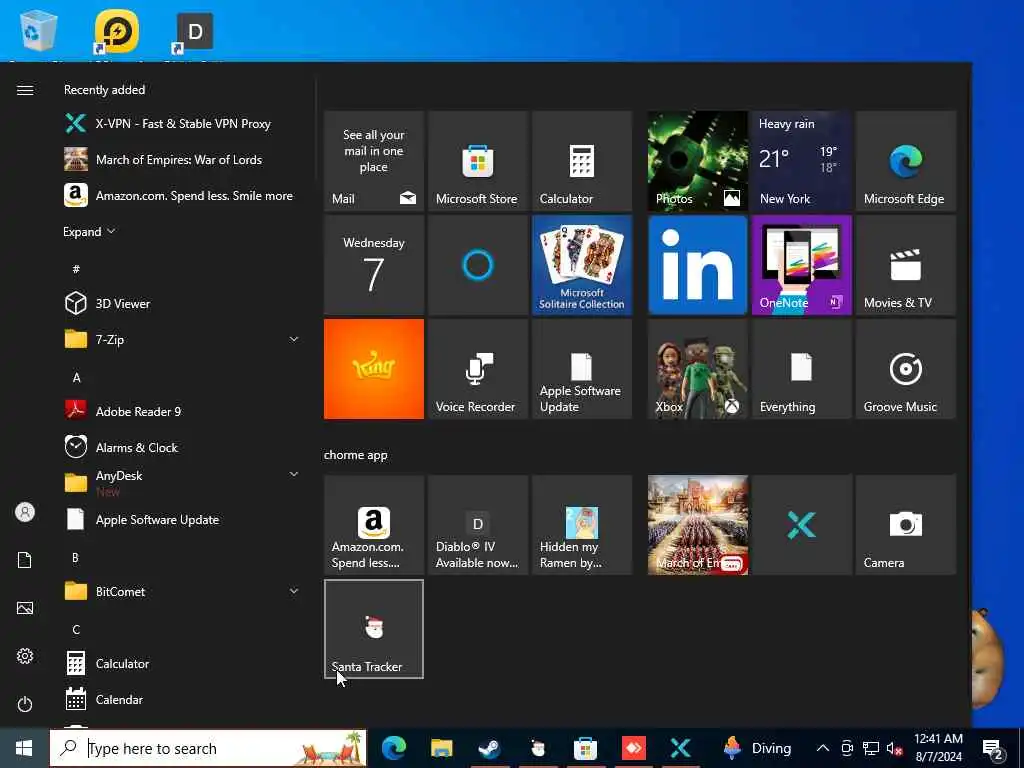Expand the Recently added list
Viewport: 1024px width, 768px height.
pyautogui.click(x=89, y=232)
